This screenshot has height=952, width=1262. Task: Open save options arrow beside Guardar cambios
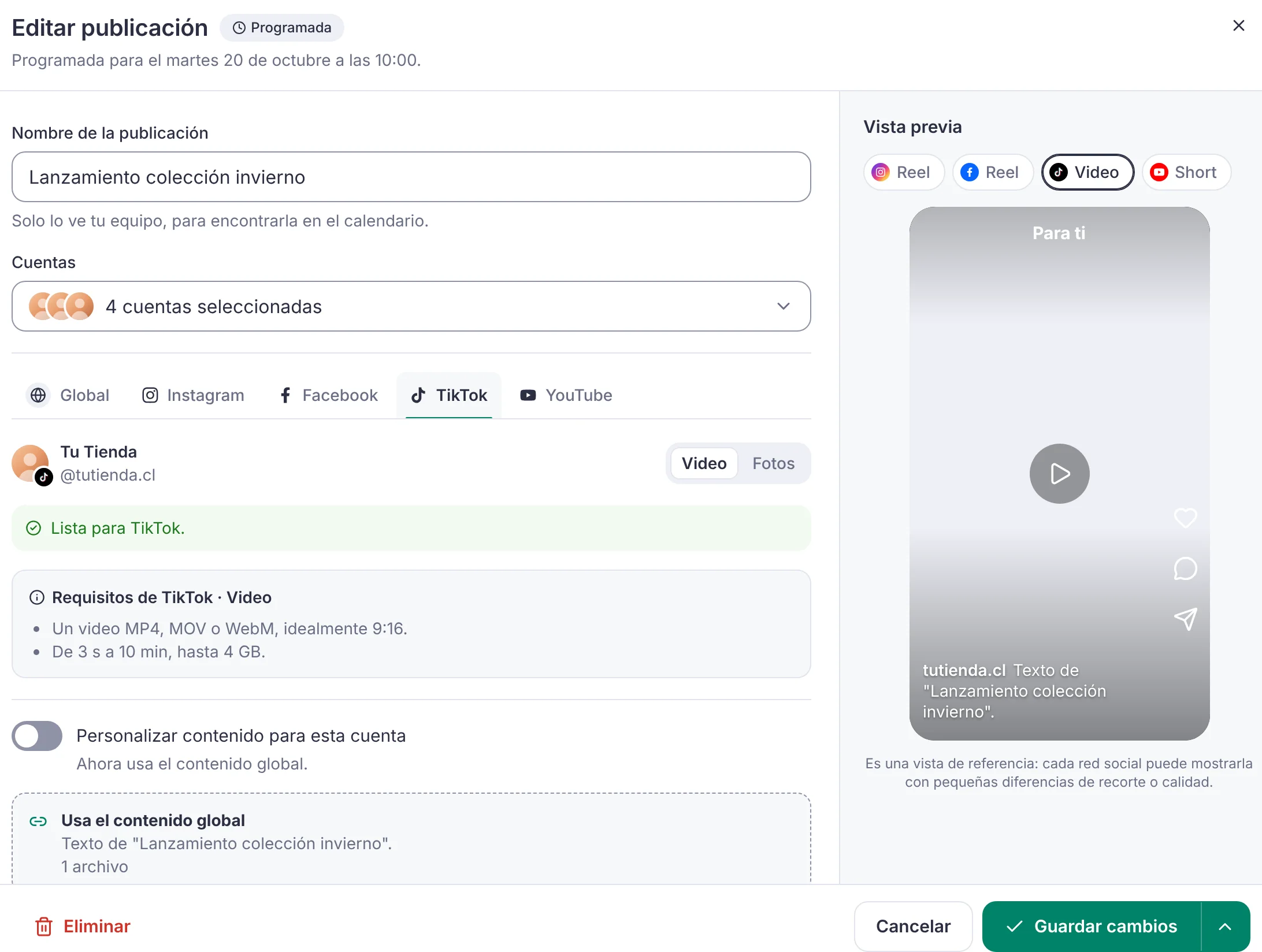(x=1225, y=926)
